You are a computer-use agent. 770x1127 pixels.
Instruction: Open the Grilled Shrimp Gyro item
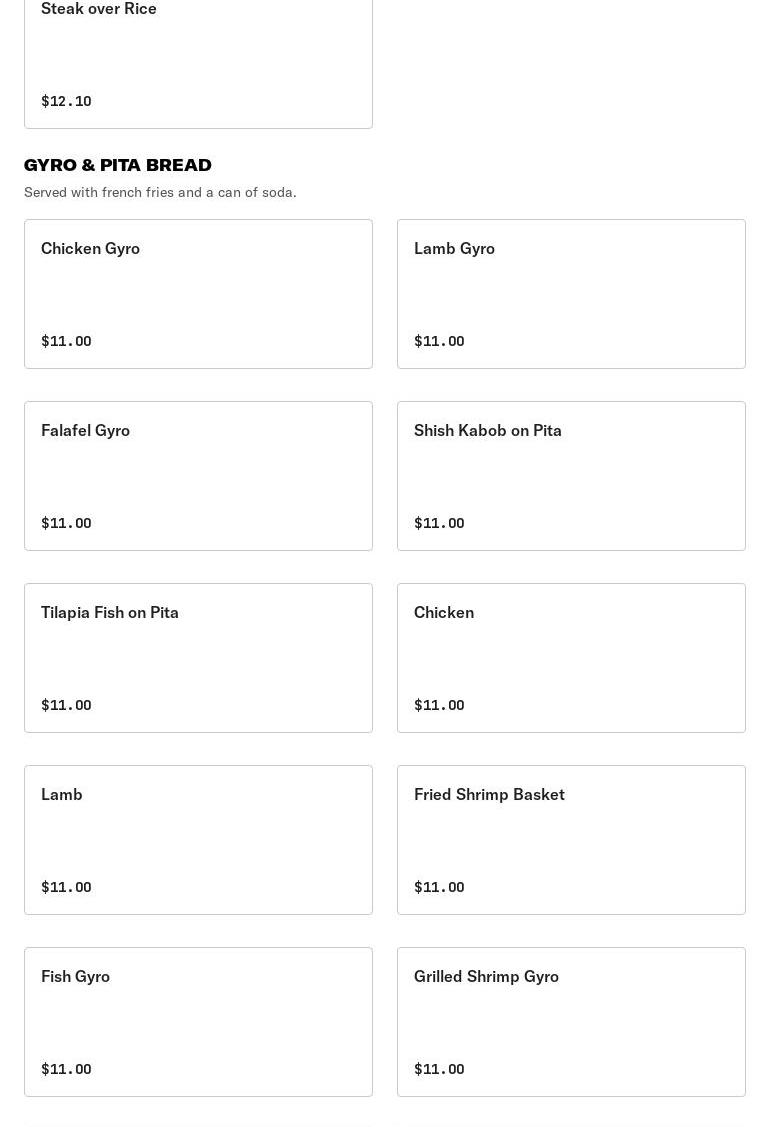pos(571,1021)
